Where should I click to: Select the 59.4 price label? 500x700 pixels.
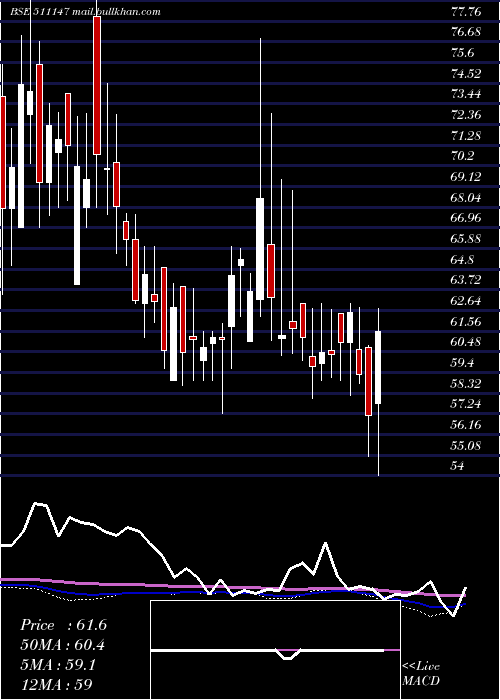point(463,362)
